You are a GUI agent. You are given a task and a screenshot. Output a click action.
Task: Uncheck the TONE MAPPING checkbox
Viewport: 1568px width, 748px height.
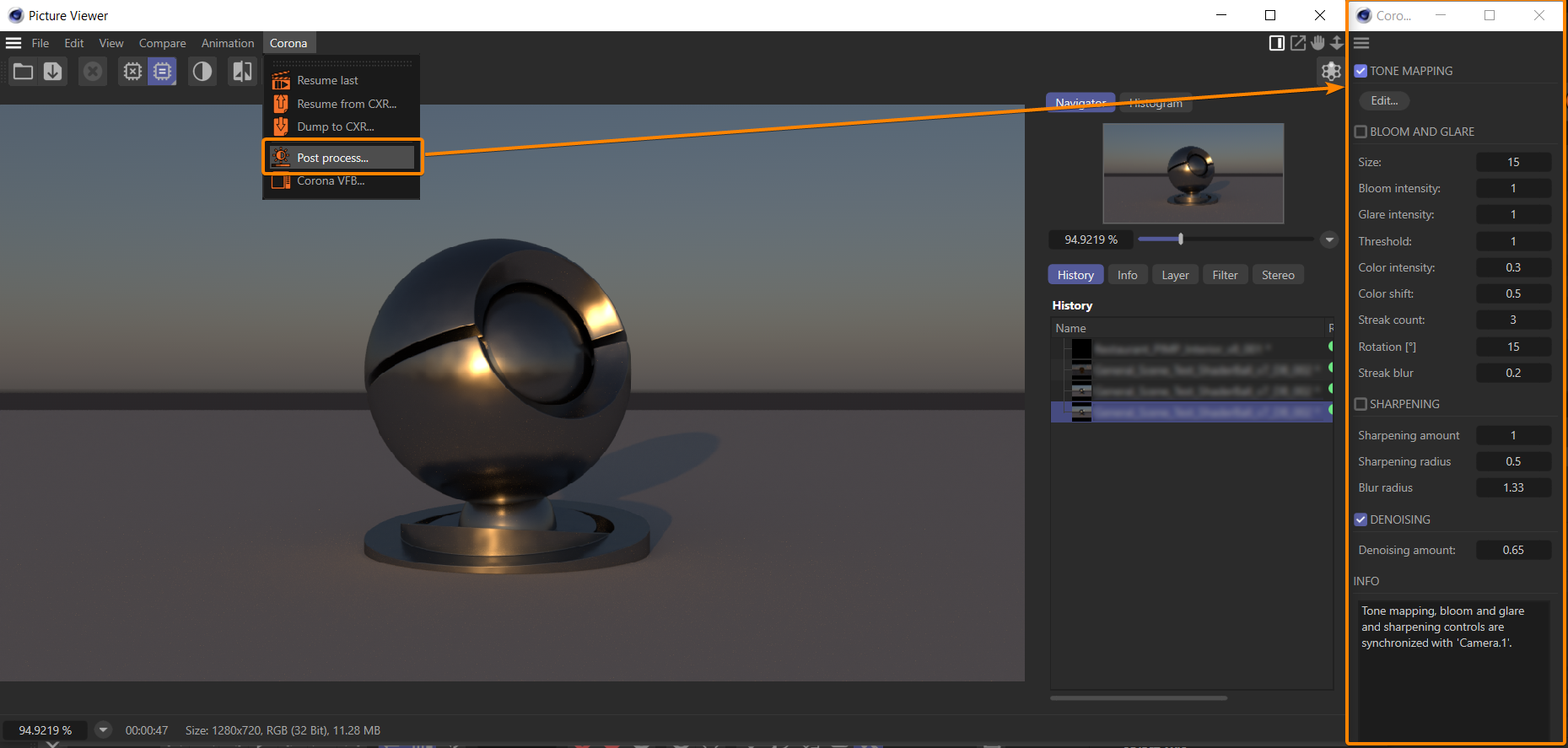(1361, 71)
